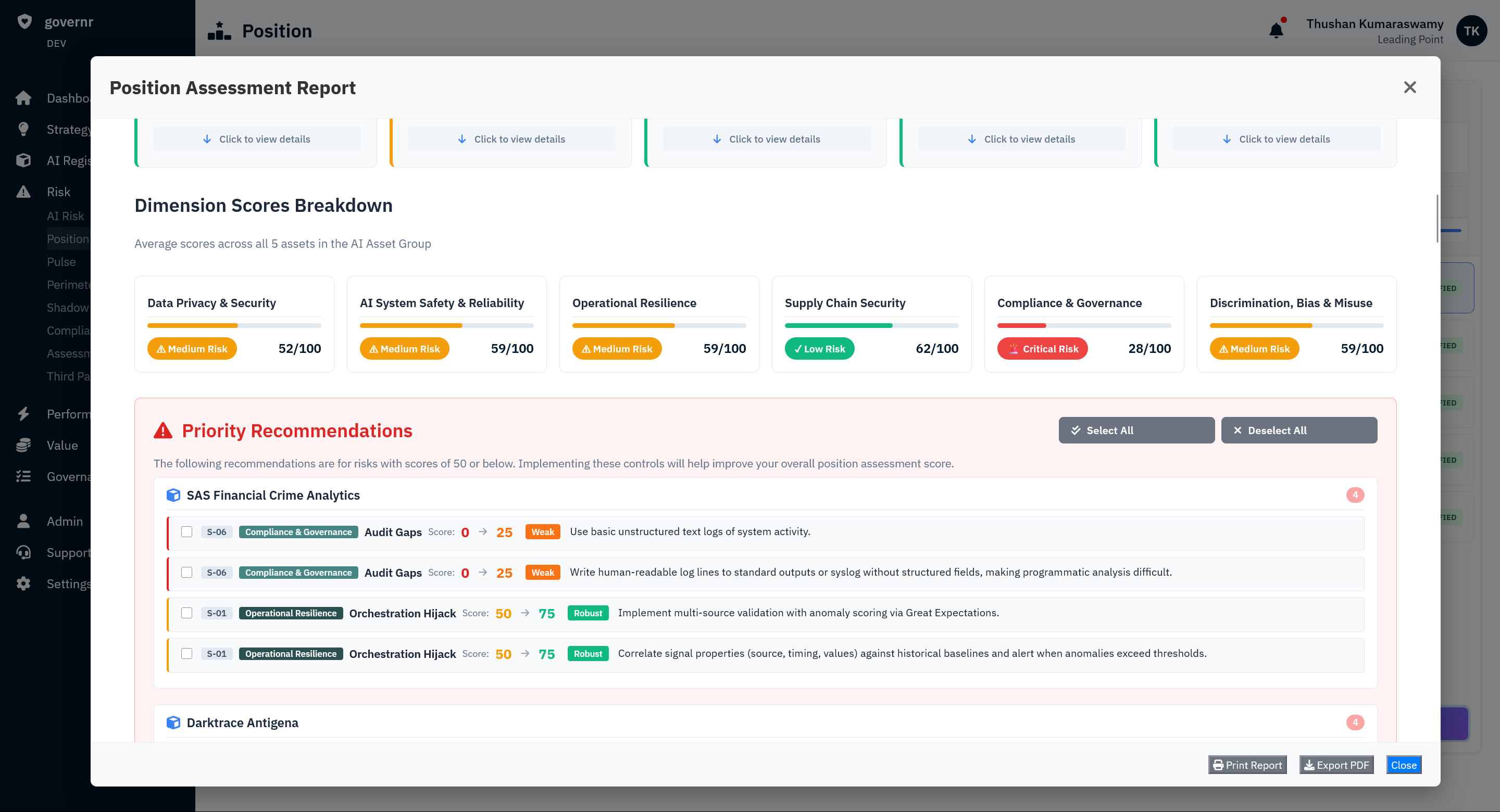This screenshot has width=1500, height=812.
Task: Check the first S-06 Audit Gaps checkbox
Action: [187, 531]
